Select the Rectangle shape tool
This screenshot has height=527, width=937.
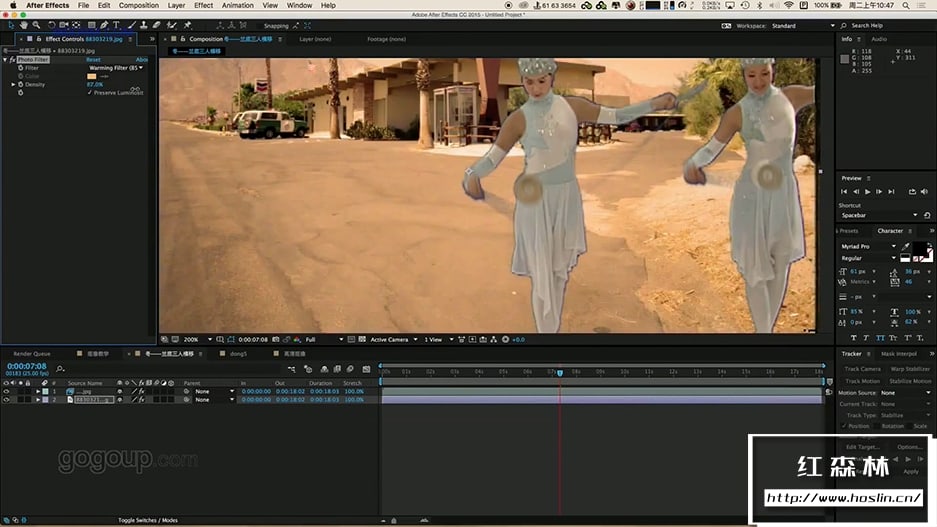[91, 25]
